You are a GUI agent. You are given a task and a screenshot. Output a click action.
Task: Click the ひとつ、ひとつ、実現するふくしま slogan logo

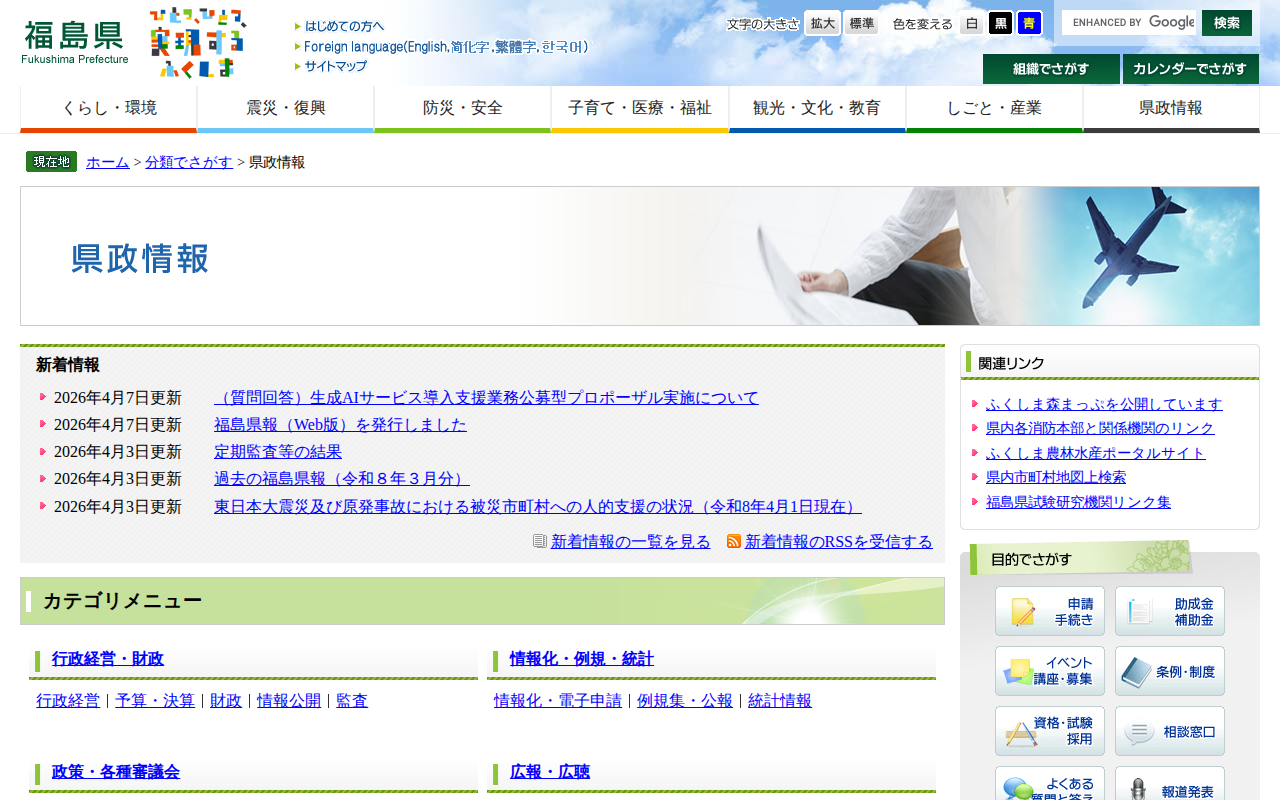click(197, 42)
